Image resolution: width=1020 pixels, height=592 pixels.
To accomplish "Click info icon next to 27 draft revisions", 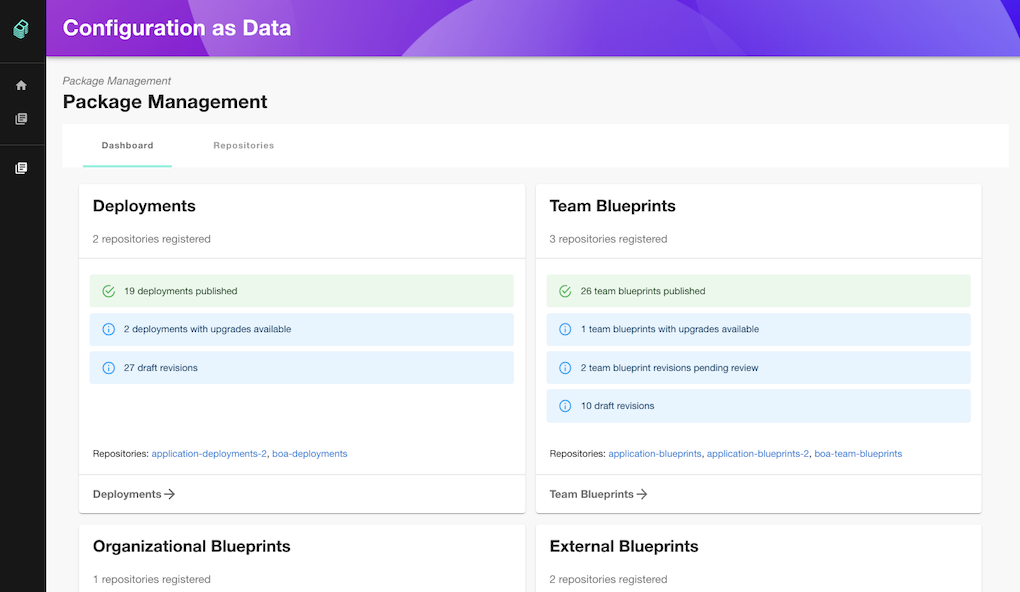I will pos(109,368).
